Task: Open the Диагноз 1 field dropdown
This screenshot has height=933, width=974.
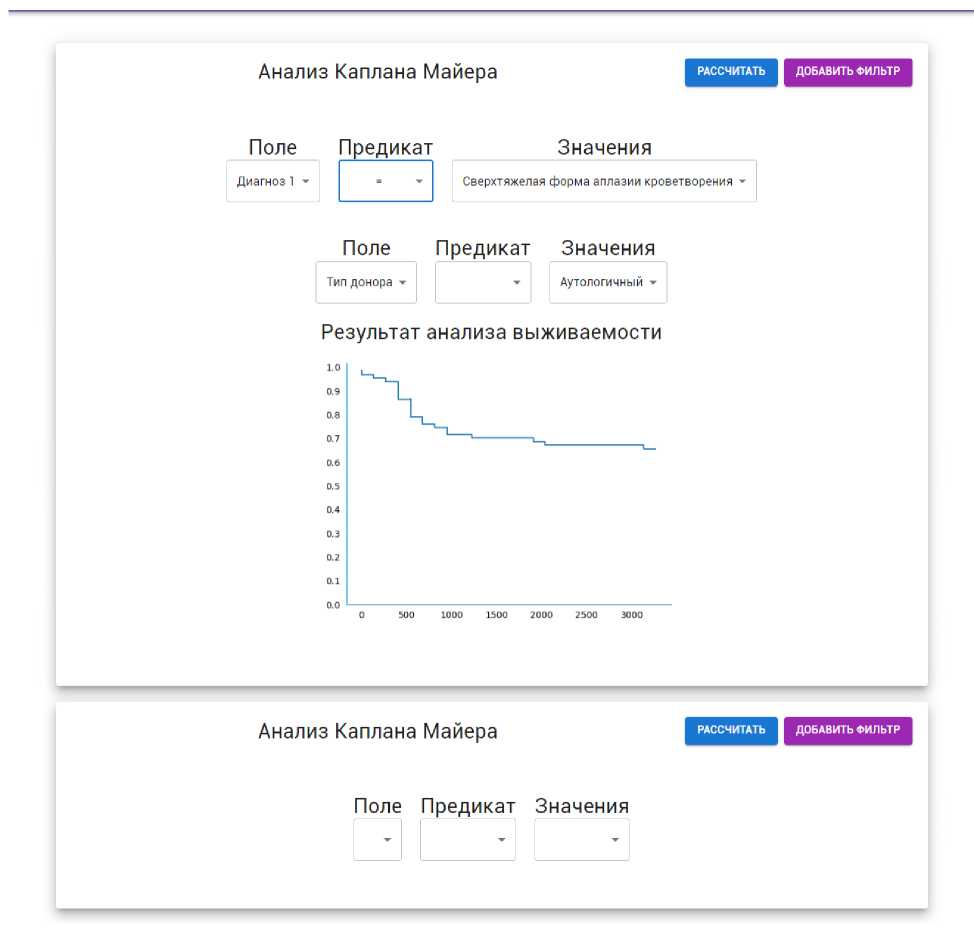Action: tap(272, 182)
